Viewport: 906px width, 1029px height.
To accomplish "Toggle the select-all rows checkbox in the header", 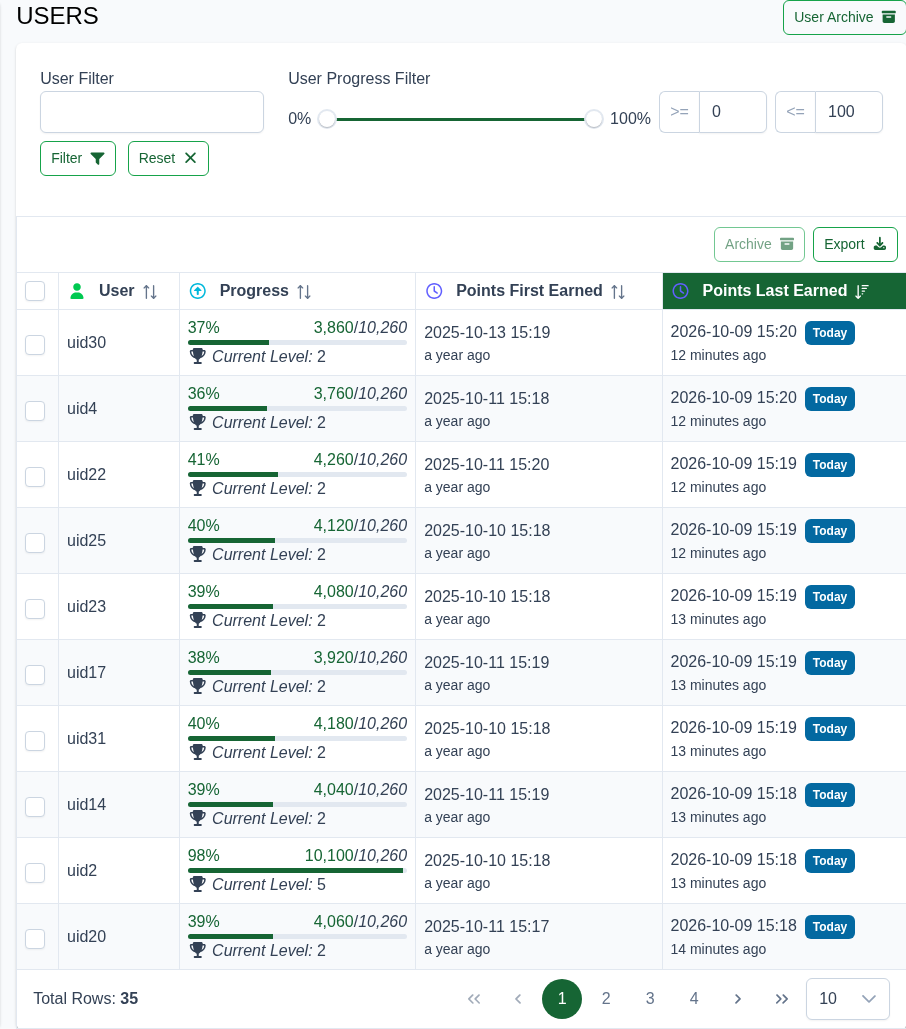I will [x=35, y=291].
